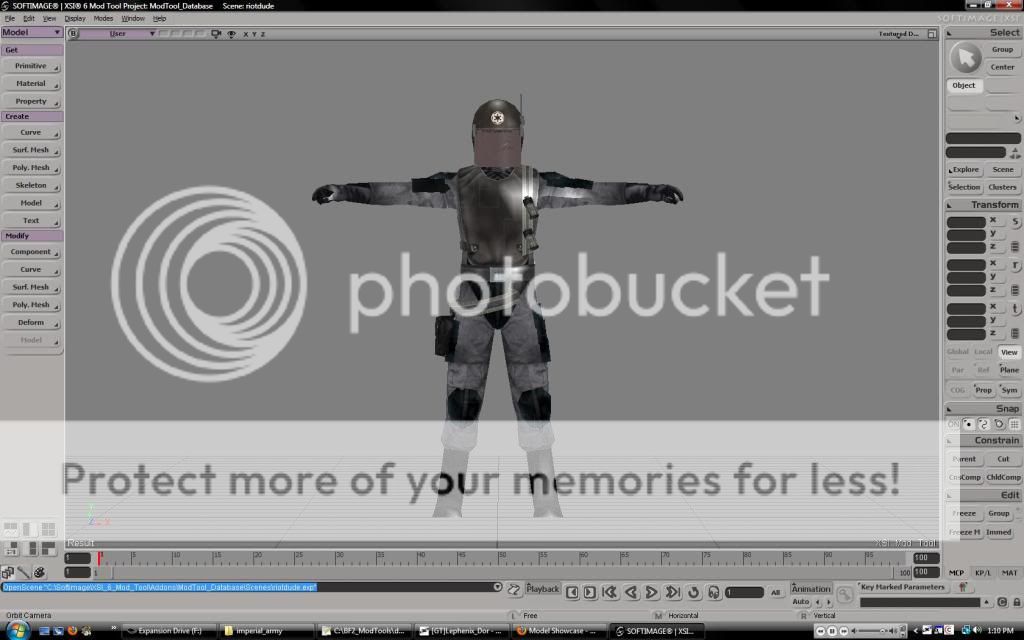
Task: Click the keyframe key icon
Action: [844, 594]
